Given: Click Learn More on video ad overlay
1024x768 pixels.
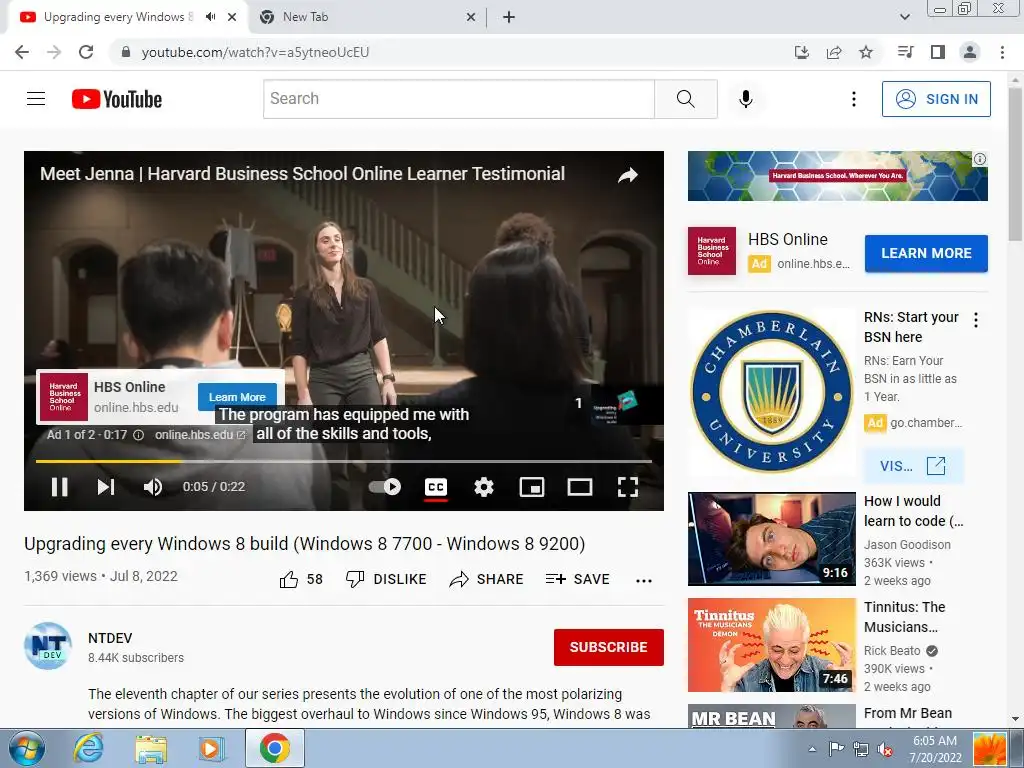Looking at the screenshot, I should [x=237, y=397].
